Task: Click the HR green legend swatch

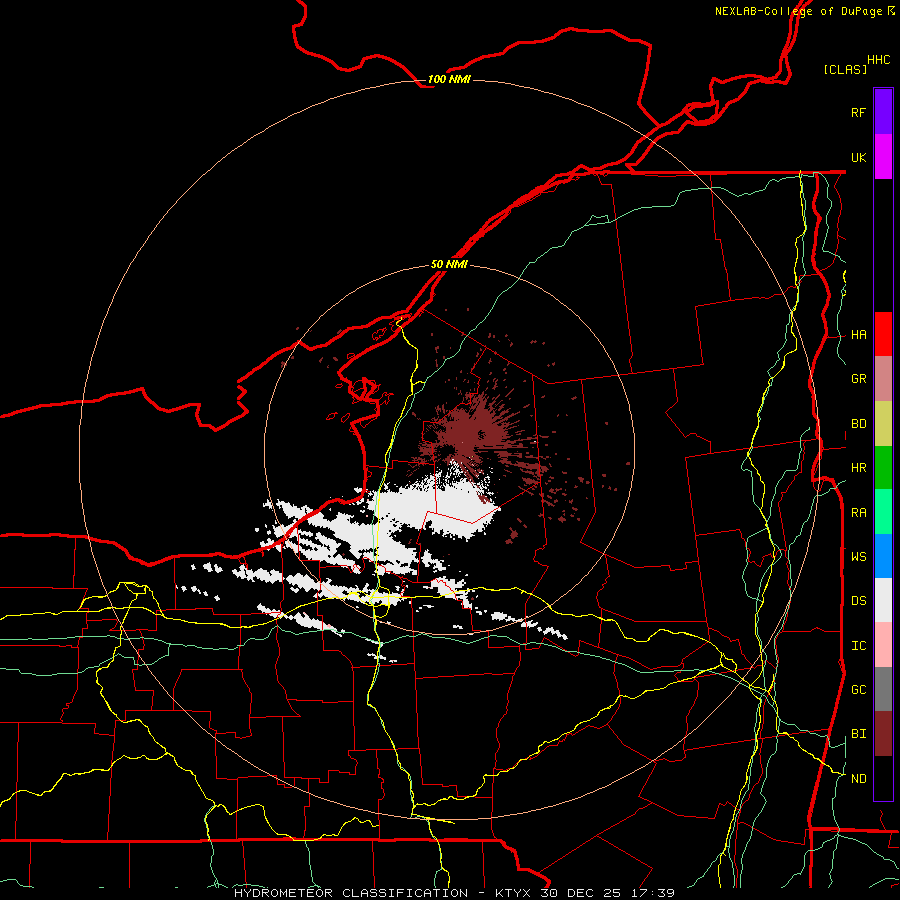Action: click(x=883, y=468)
